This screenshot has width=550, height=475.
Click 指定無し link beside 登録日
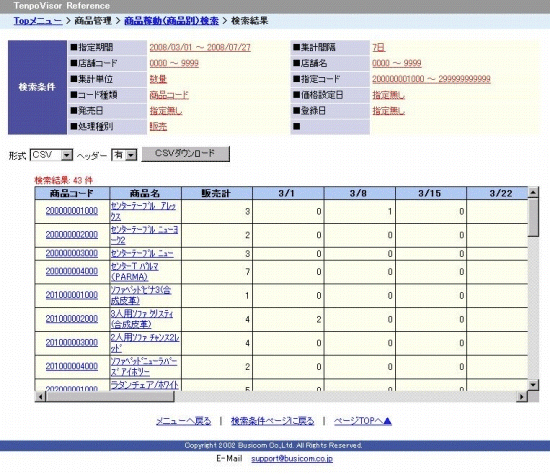388,111
